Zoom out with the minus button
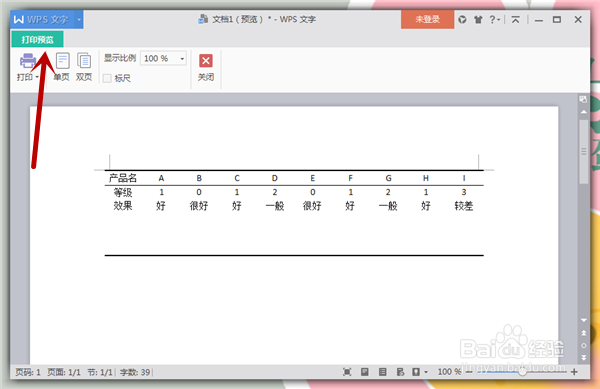600x389 pixels. click(469, 372)
